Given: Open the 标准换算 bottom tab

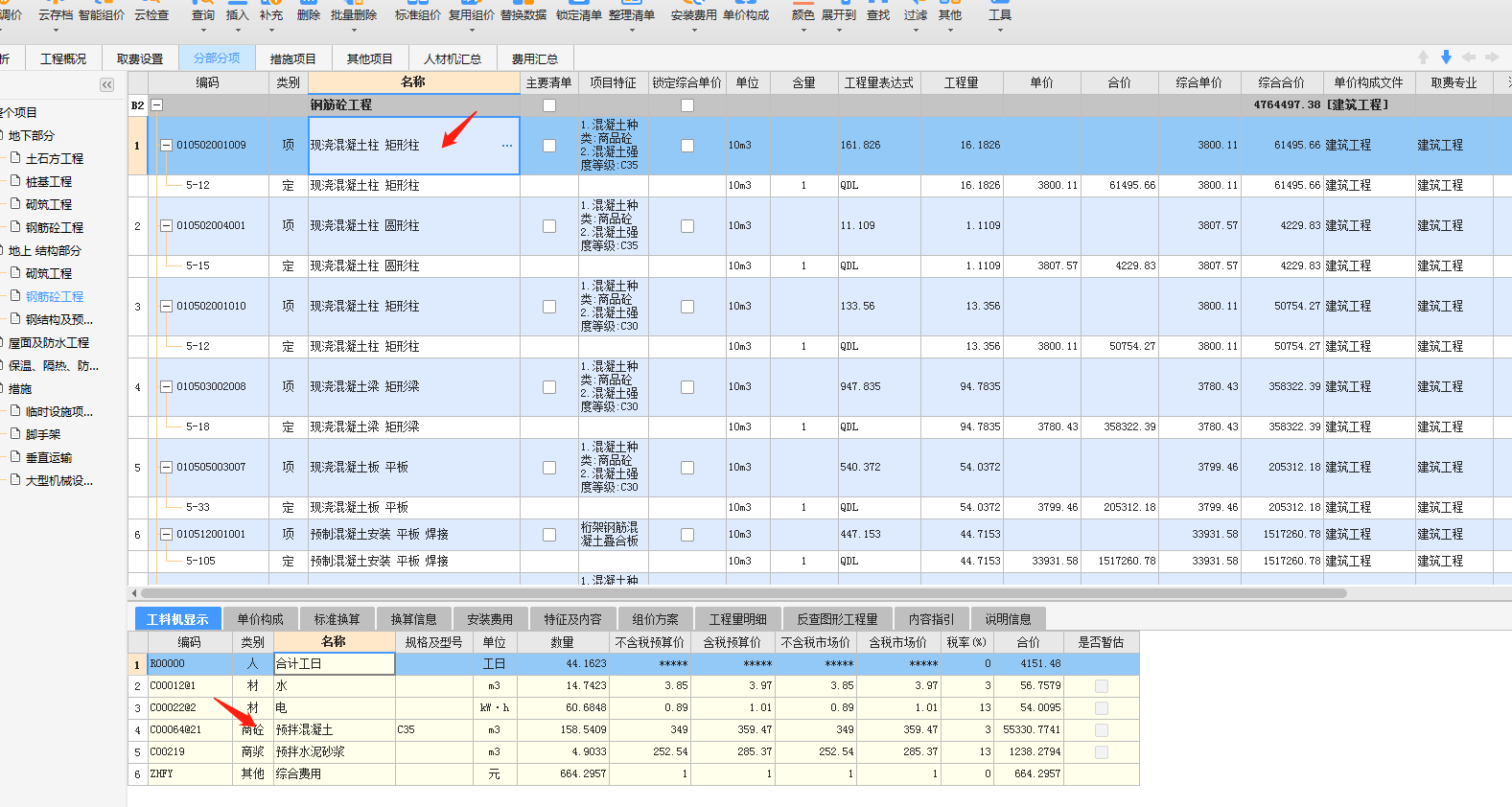Looking at the screenshot, I should [337, 619].
